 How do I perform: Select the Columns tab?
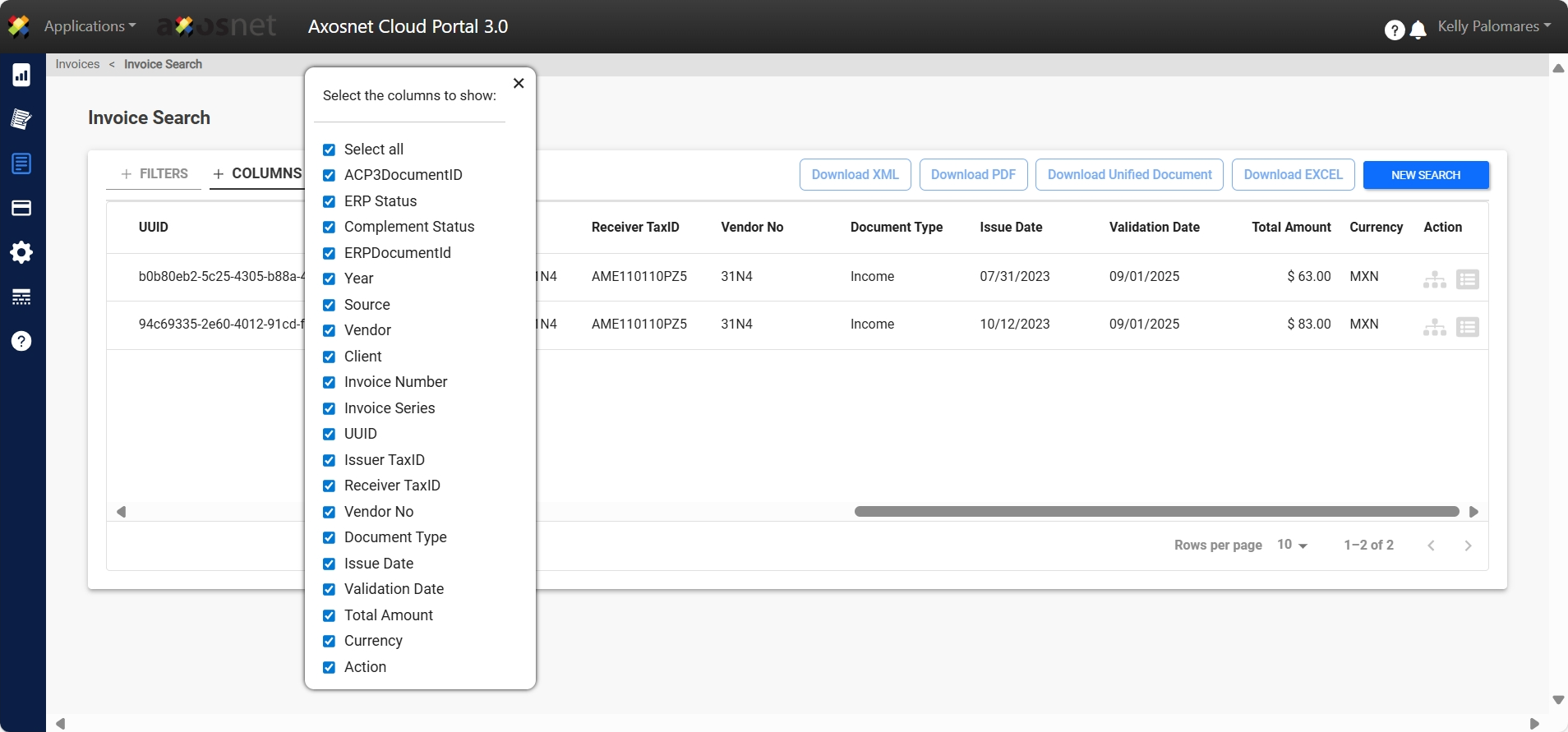coord(257,174)
